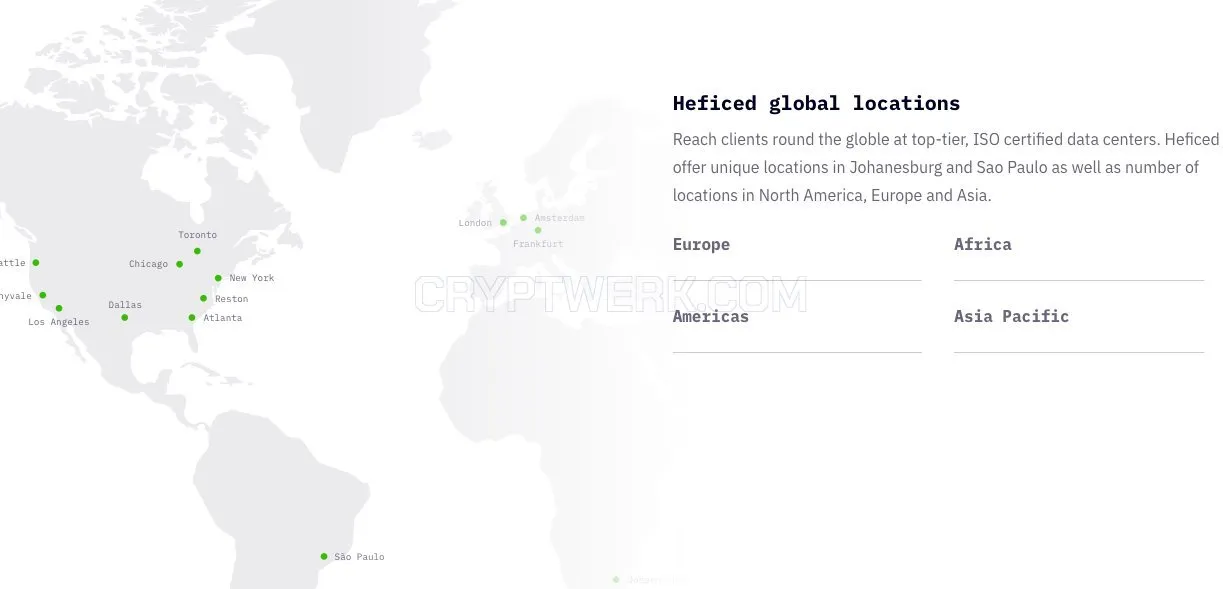Click the Los Angeles city label
This screenshot has height=589, width=1223.
click(58, 322)
